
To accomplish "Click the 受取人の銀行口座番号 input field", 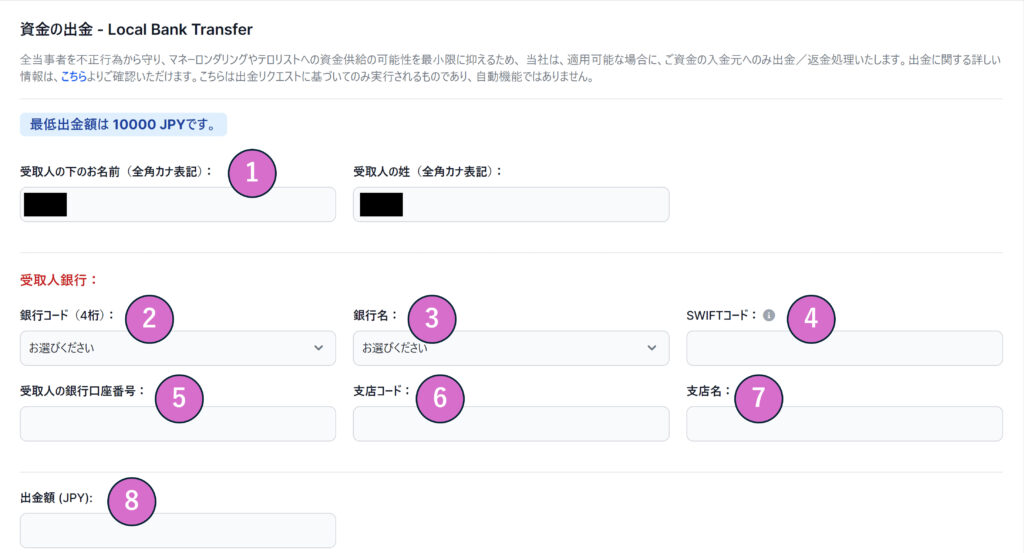I will point(177,424).
